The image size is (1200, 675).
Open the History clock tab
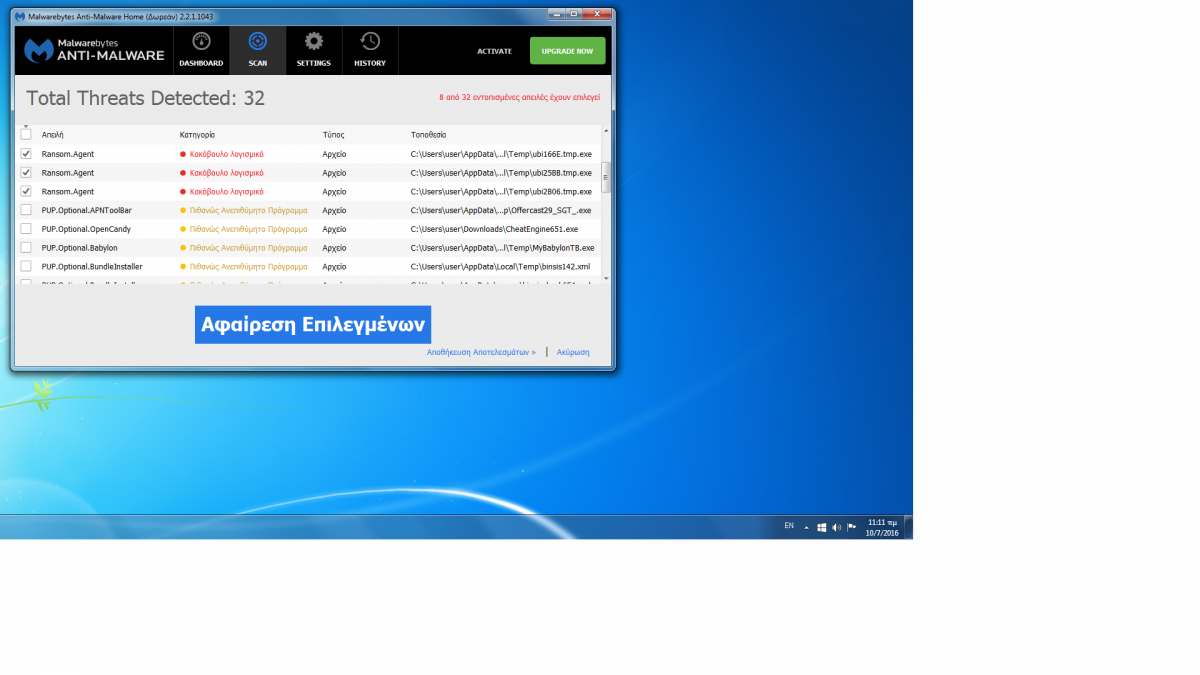(x=370, y=50)
